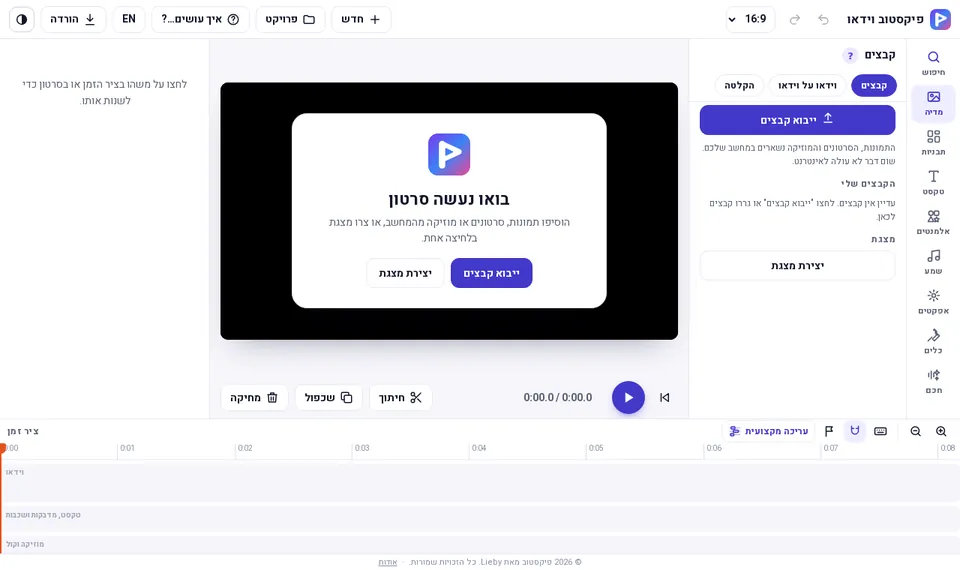
Task: Click the delete (מחיקה) trash button
Action: [x=254, y=397]
